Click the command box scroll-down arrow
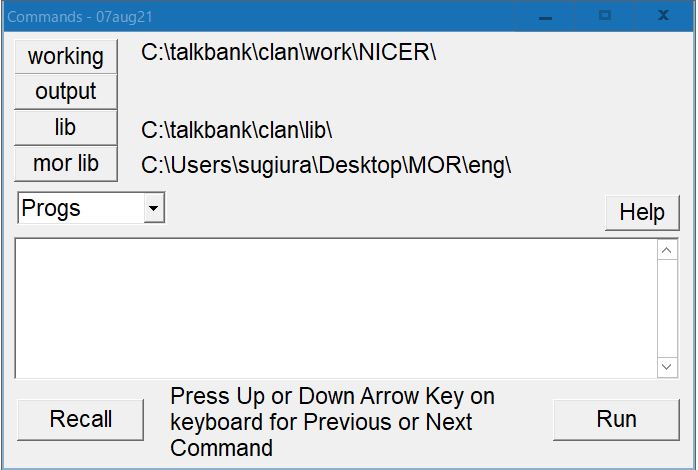The width and height of the screenshot is (698, 470). tap(667, 367)
